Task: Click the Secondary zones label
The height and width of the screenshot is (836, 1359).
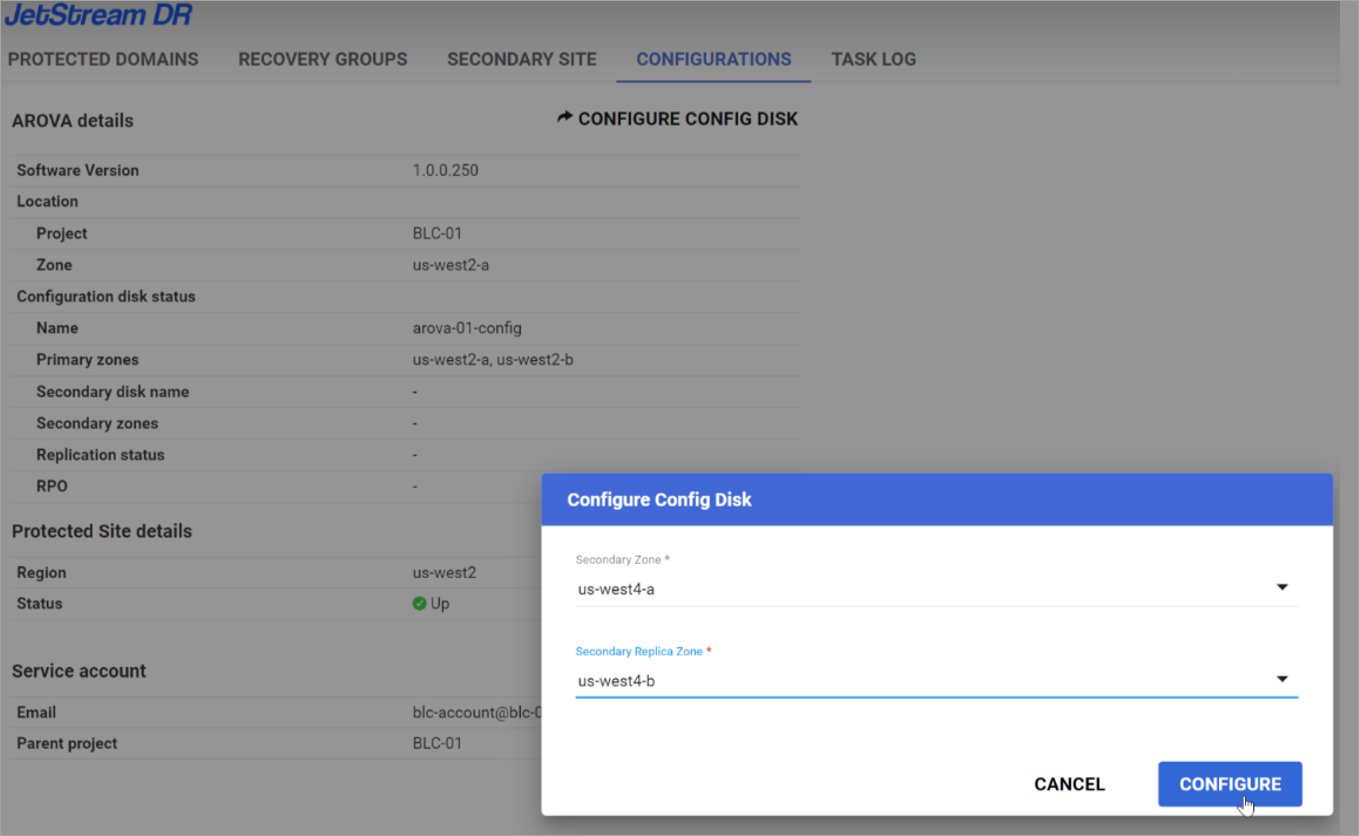Action: click(97, 423)
